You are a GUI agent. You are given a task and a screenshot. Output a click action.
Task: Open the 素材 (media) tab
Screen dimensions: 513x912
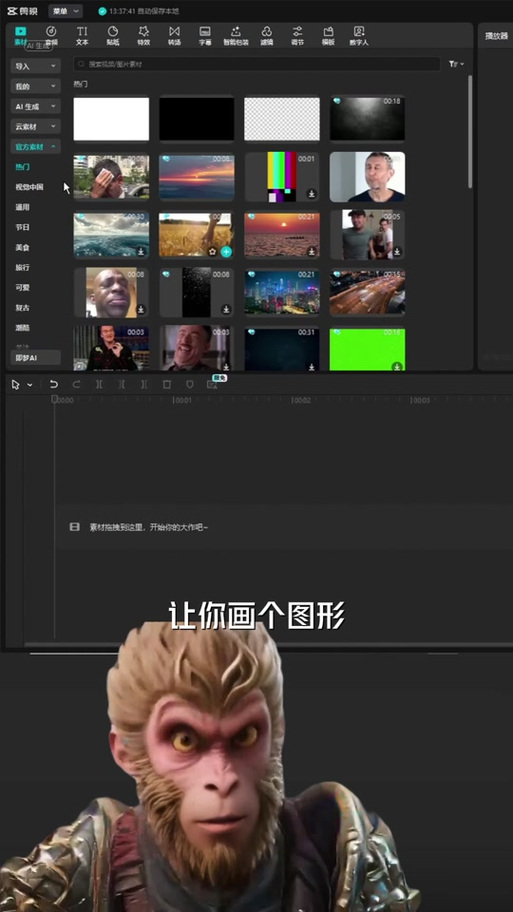(x=20, y=35)
